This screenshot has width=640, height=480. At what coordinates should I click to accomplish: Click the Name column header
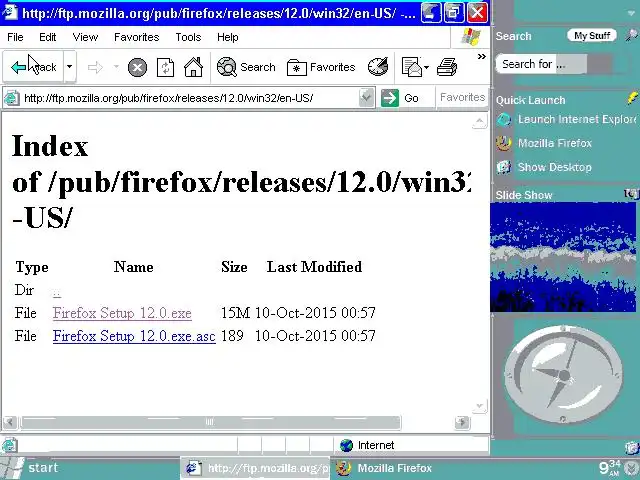tap(133, 267)
